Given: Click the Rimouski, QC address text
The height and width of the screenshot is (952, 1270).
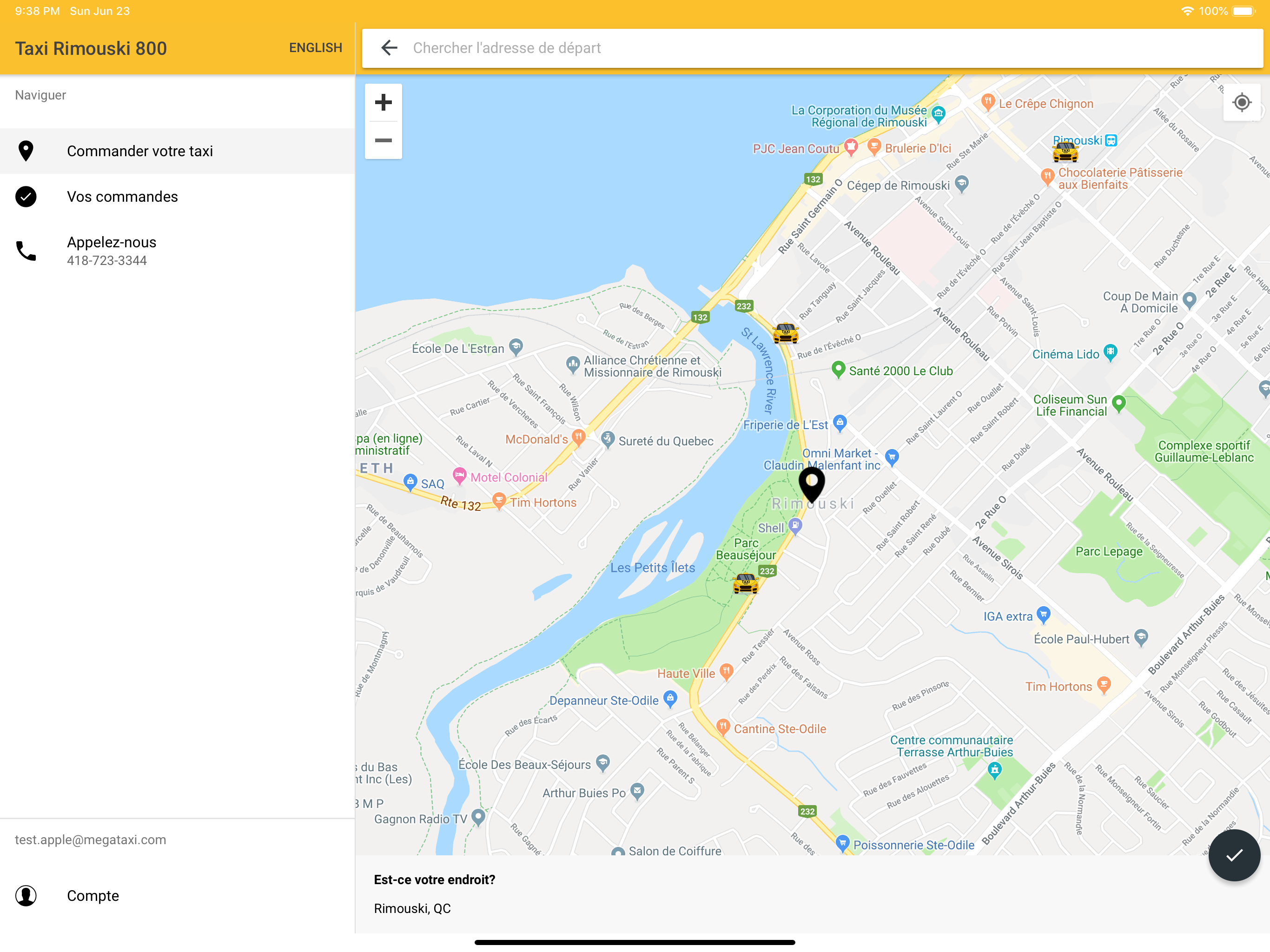Looking at the screenshot, I should 412,908.
